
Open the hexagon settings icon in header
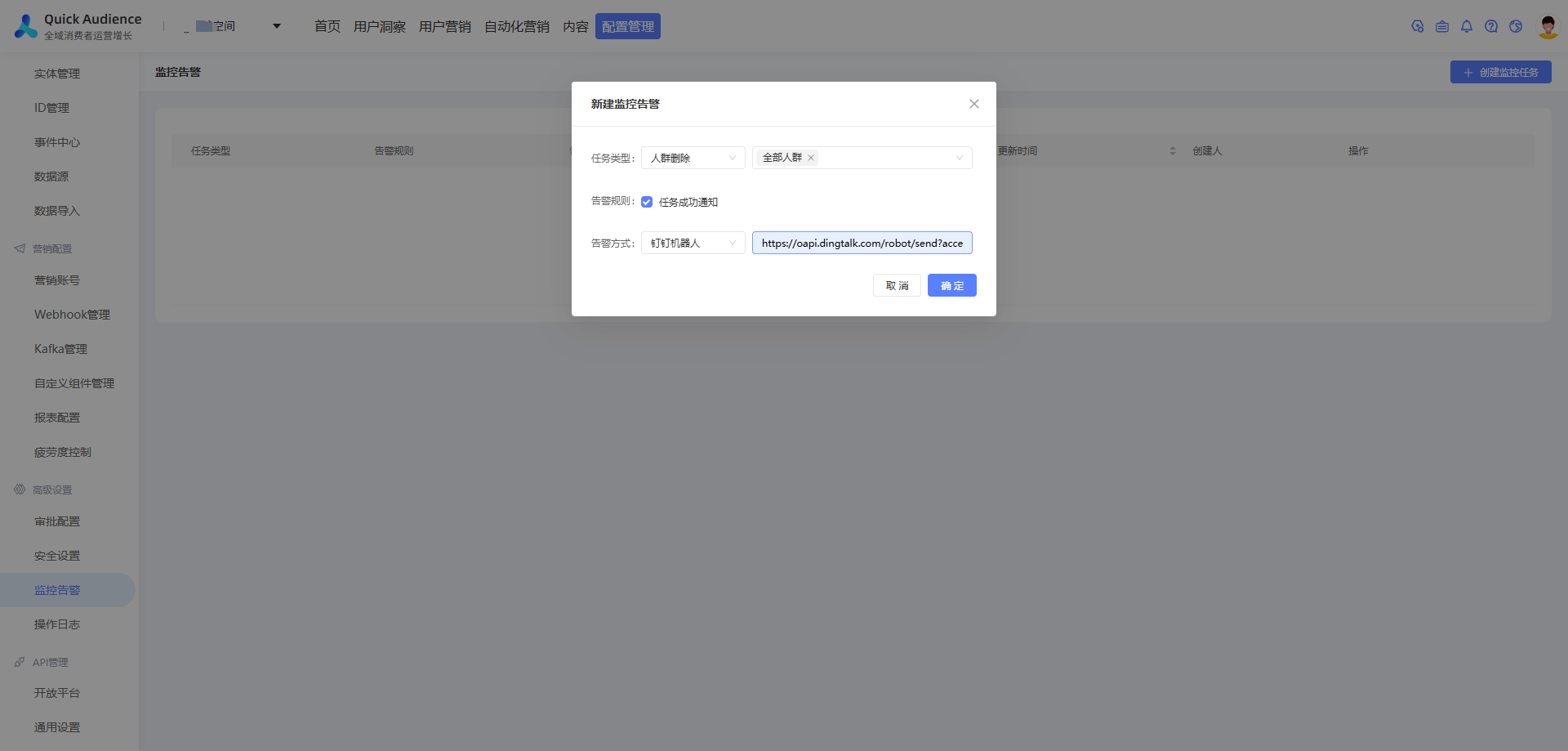1418,26
